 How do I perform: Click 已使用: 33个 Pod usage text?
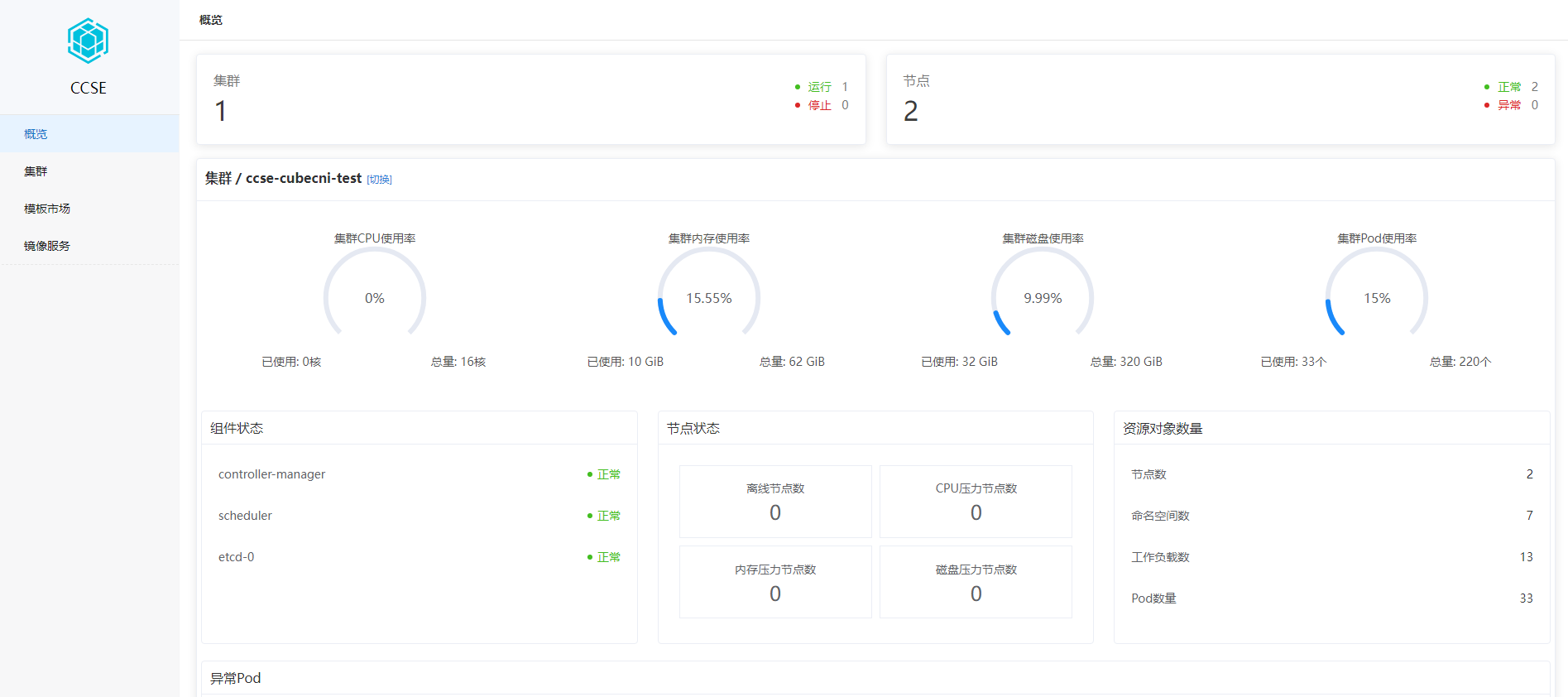pyautogui.click(x=1293, y=362)
